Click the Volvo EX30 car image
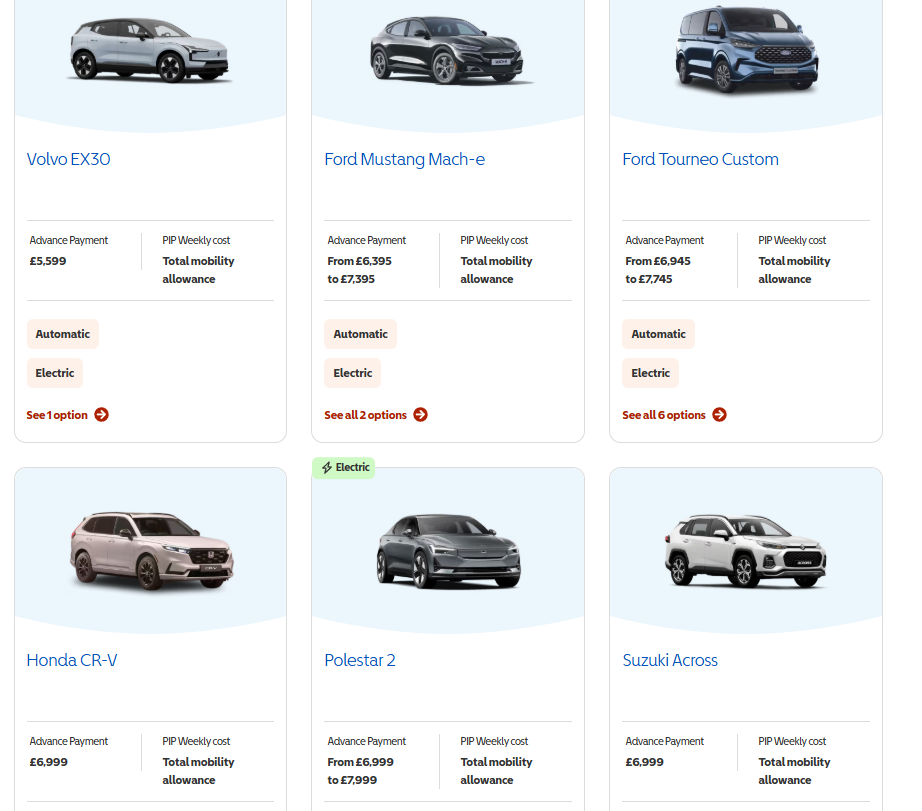This screenshot has width=922, height=811. 150,49
